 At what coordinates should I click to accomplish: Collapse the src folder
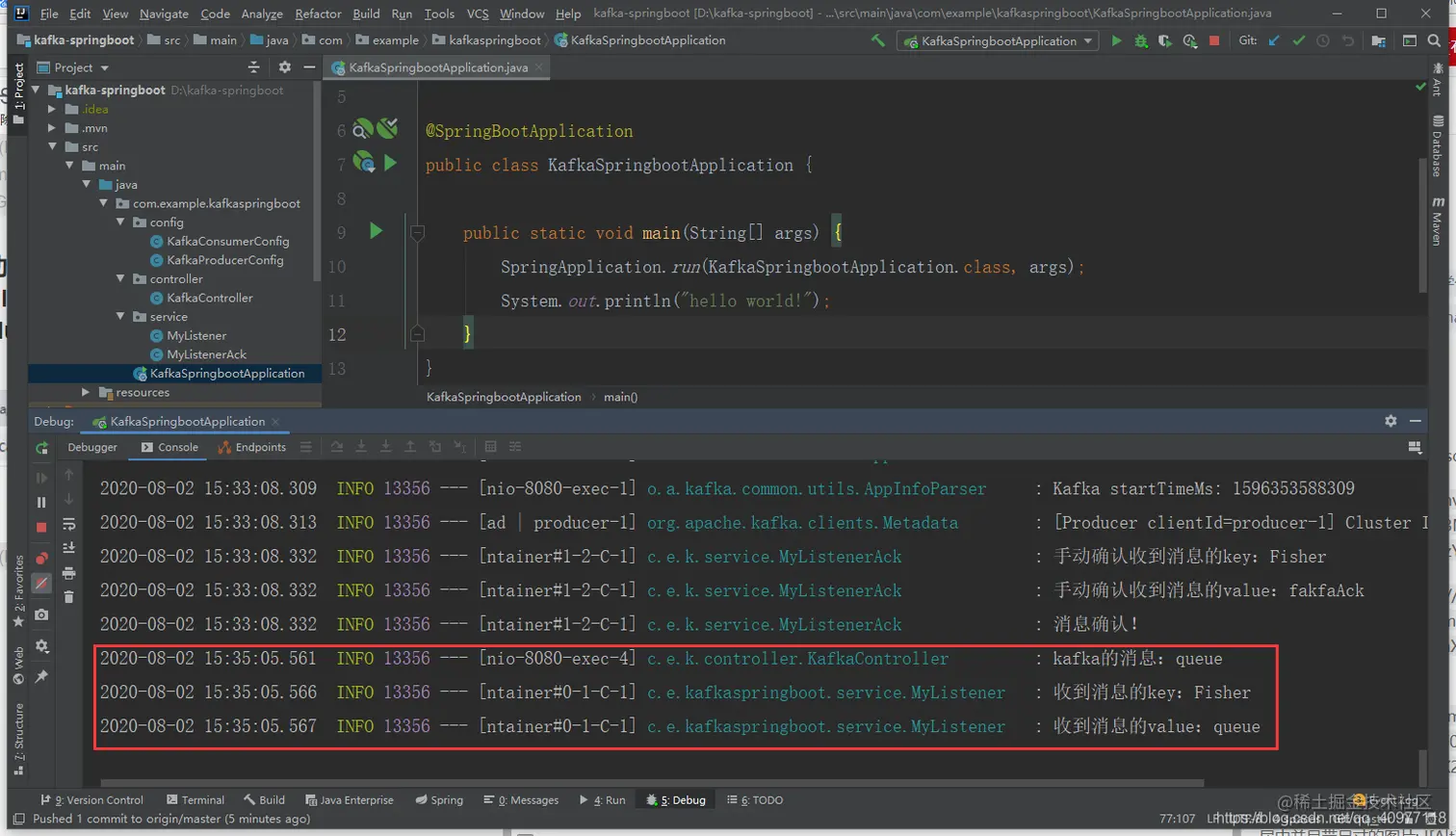tap(53, 147)
